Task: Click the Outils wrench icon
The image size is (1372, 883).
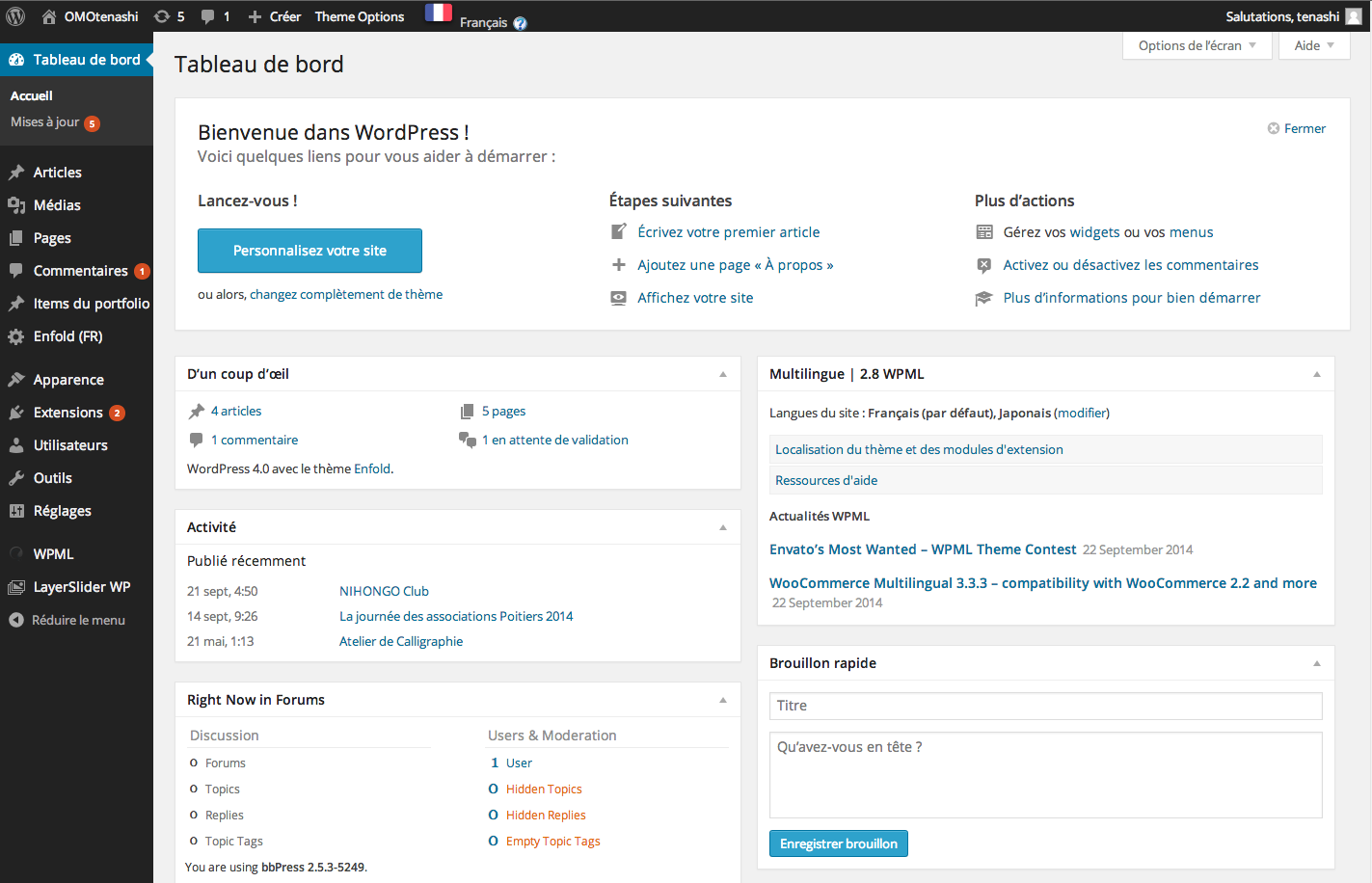Action: click(x=16, y=478)
